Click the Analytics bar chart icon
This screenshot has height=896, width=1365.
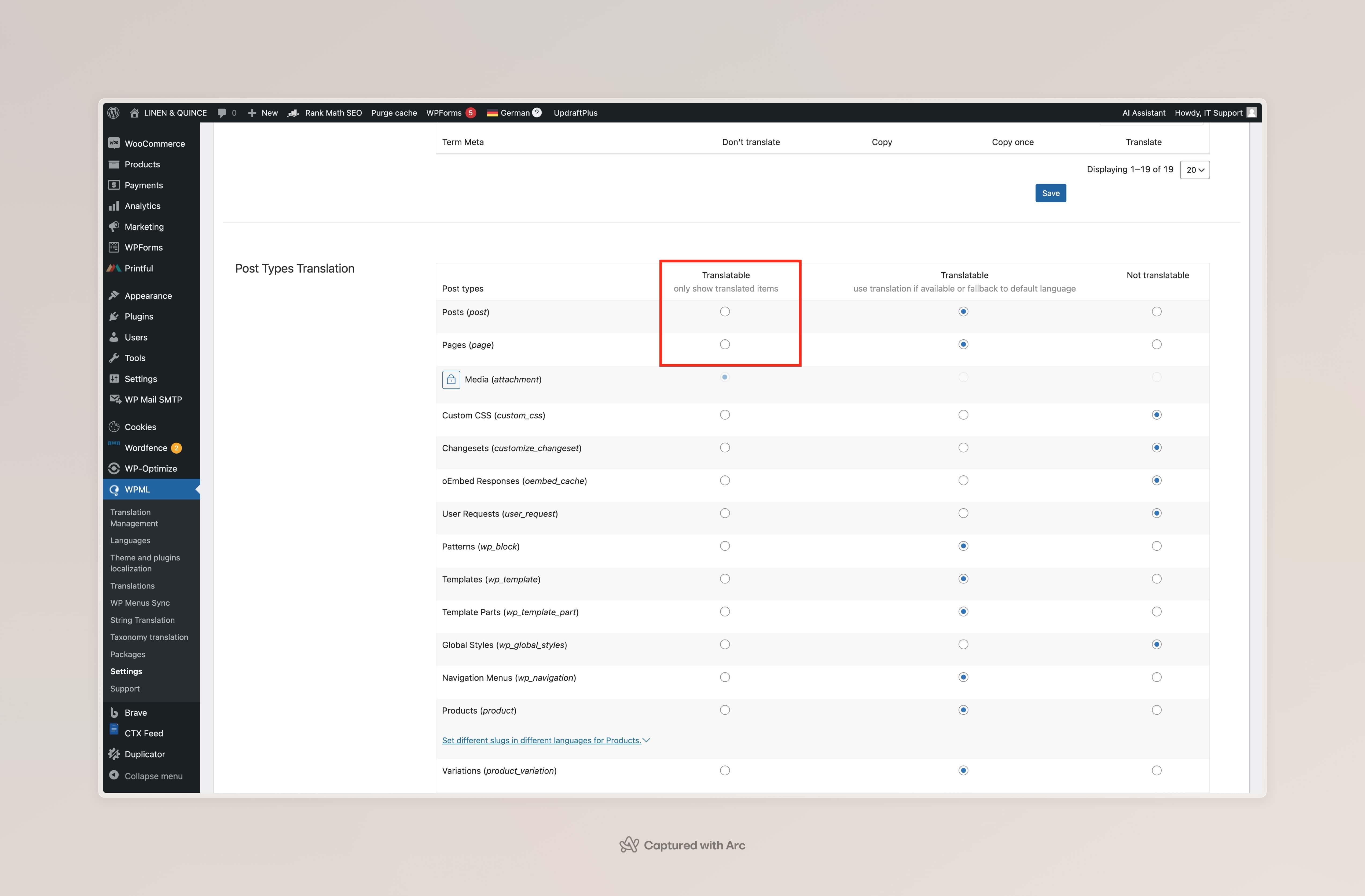114,205
